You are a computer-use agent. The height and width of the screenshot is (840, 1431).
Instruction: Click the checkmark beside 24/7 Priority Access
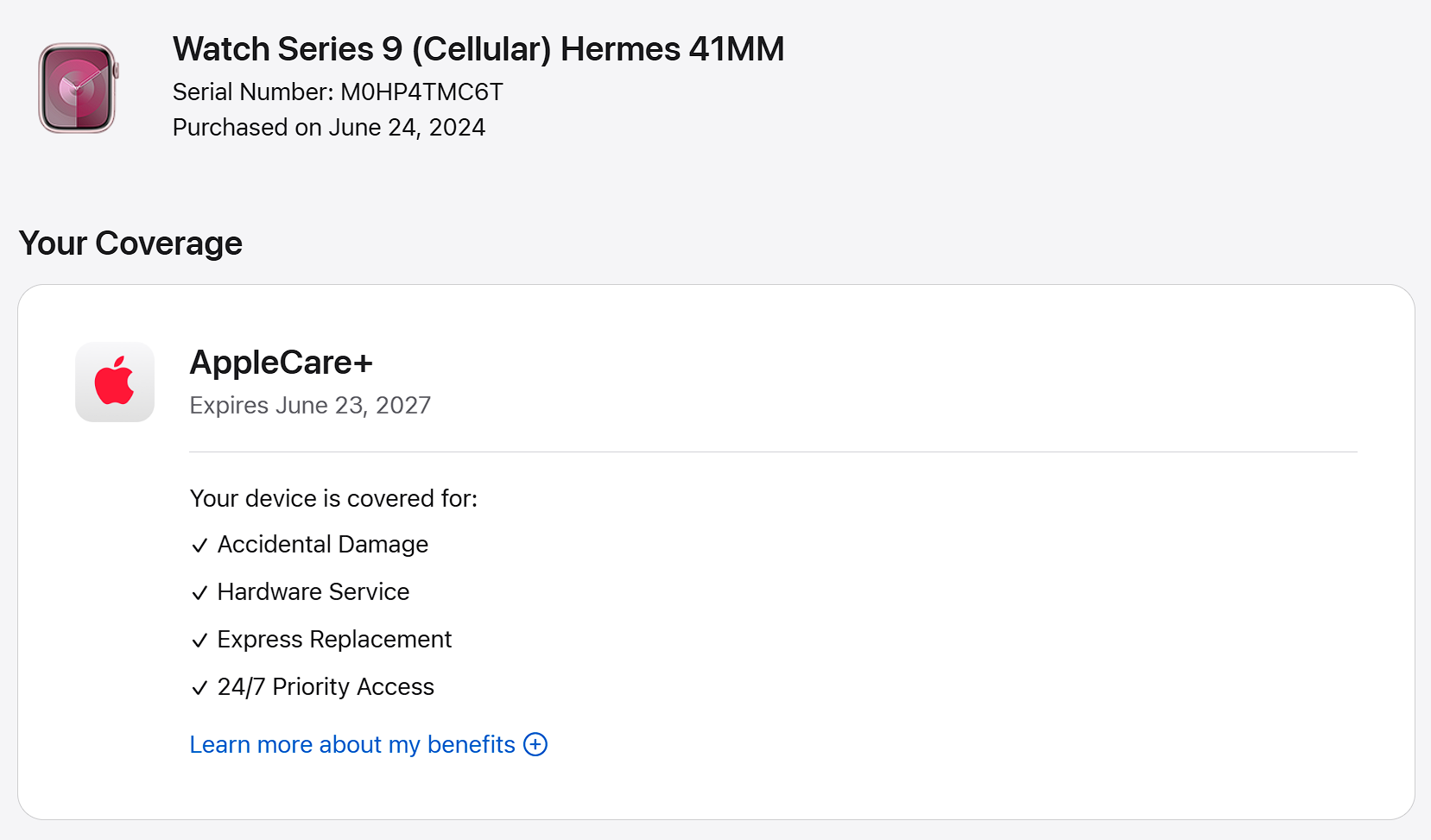click(x=199, y=688)
